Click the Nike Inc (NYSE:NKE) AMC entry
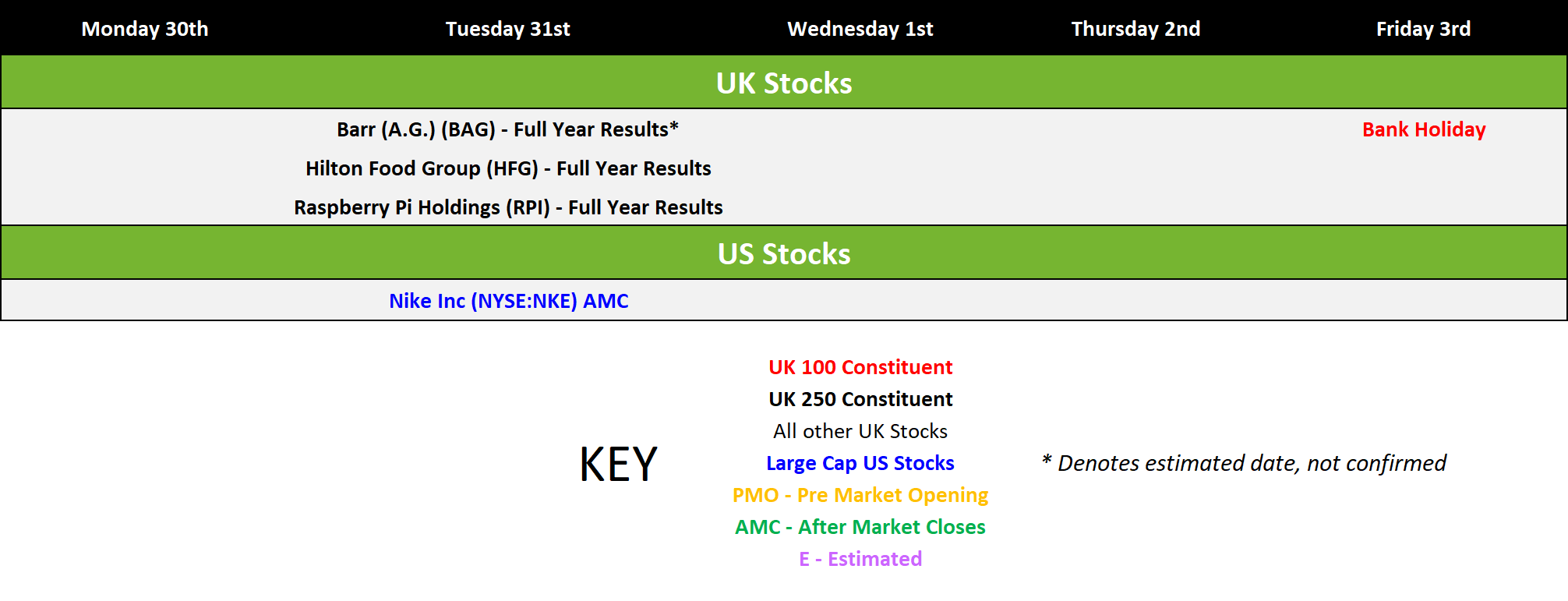The height and width of the screenshot is (601, 1568). (508, 301)
